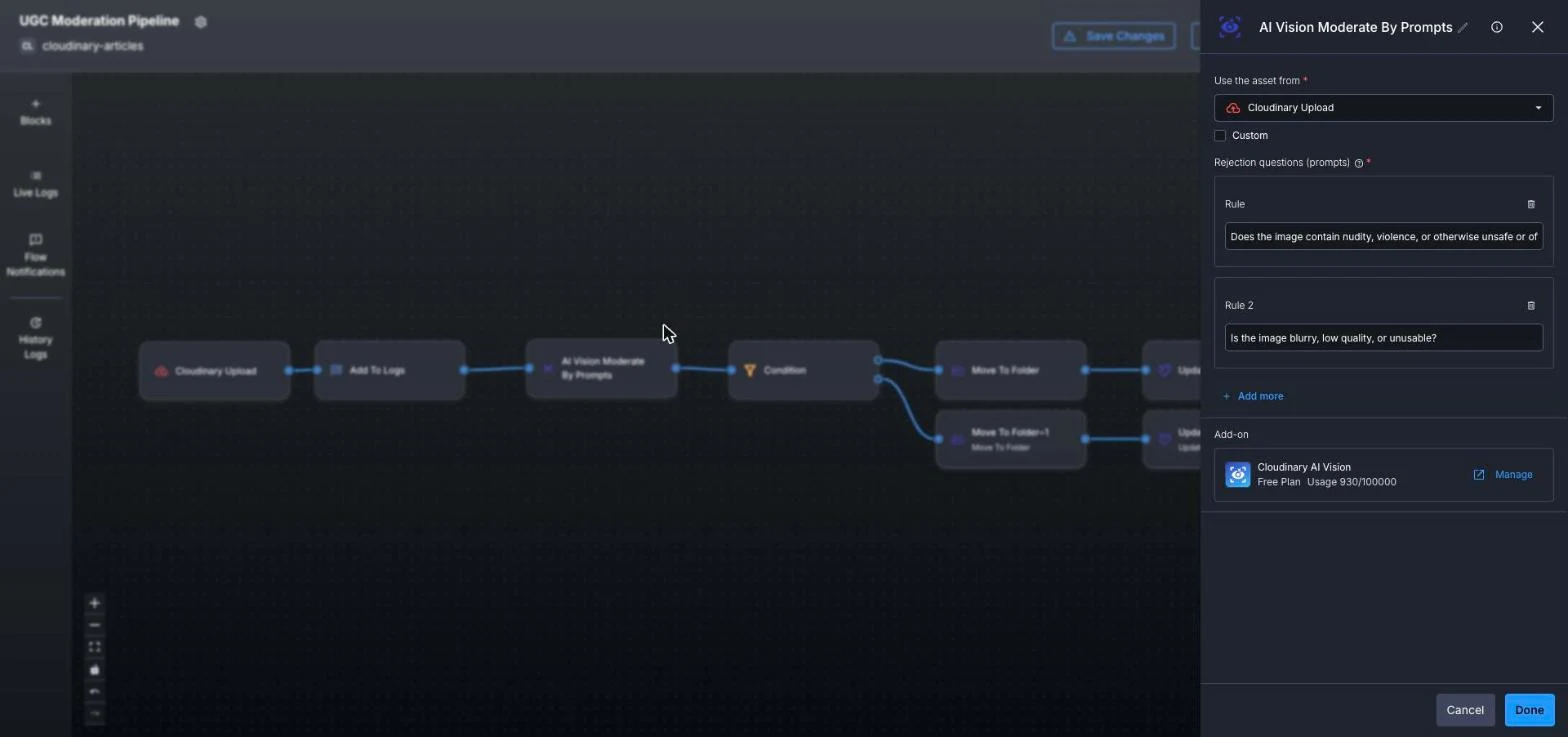Click the Done button
Viewport: 1568px width, 737px height.
1529,710
